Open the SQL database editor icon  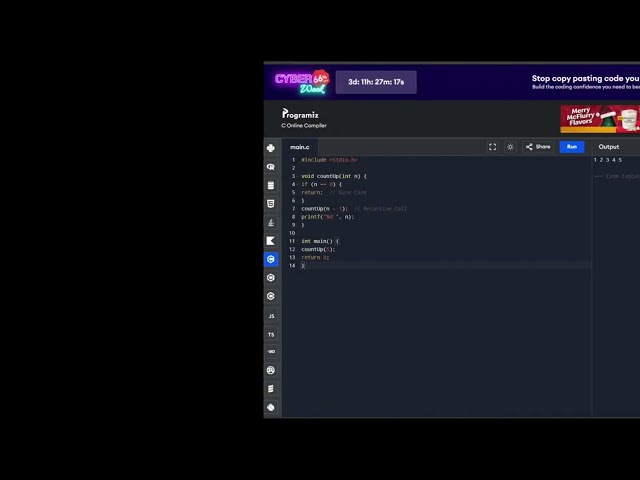[x=271, y=185]
